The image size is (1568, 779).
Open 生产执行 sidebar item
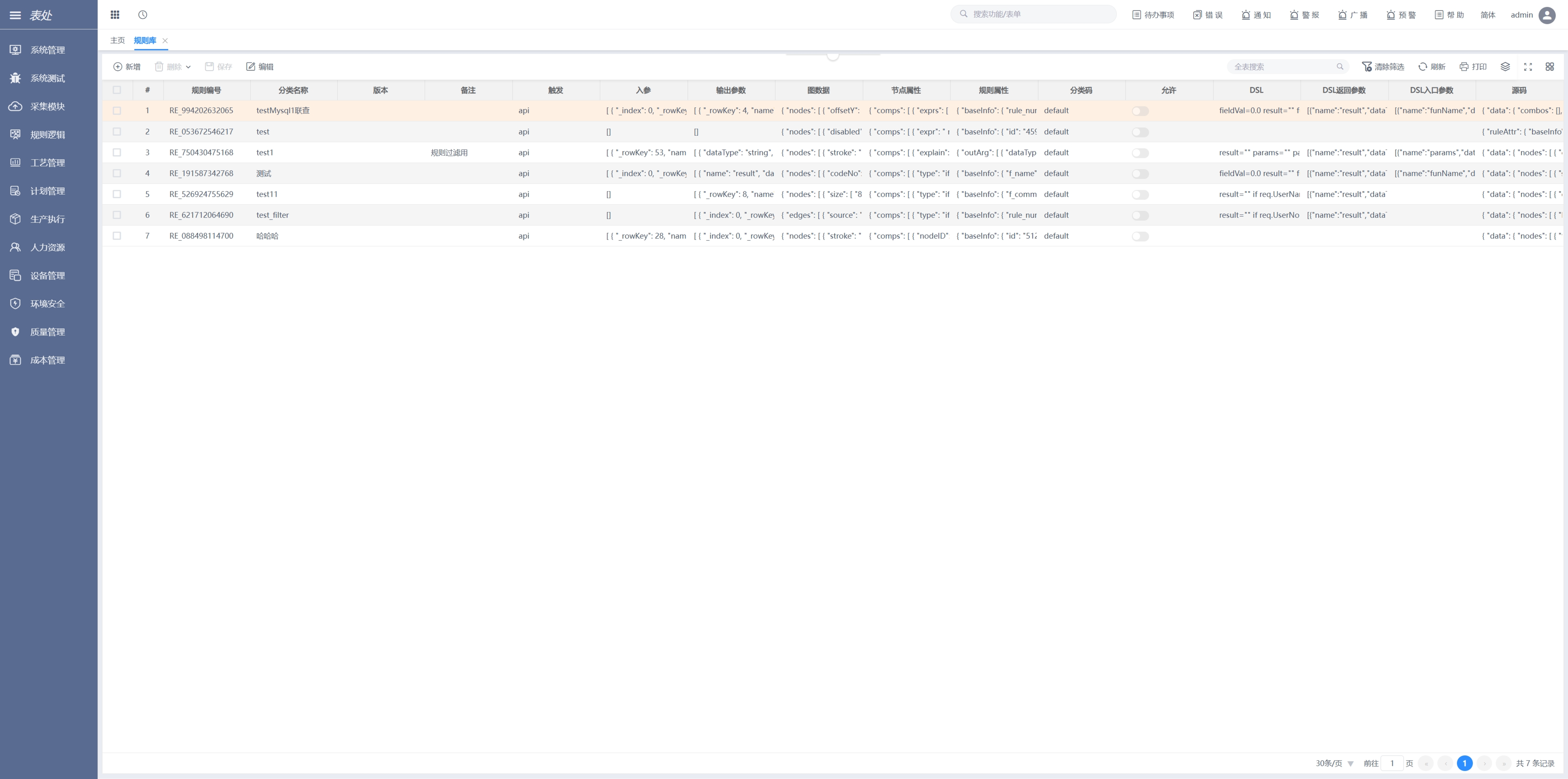(x=49, y=219)
